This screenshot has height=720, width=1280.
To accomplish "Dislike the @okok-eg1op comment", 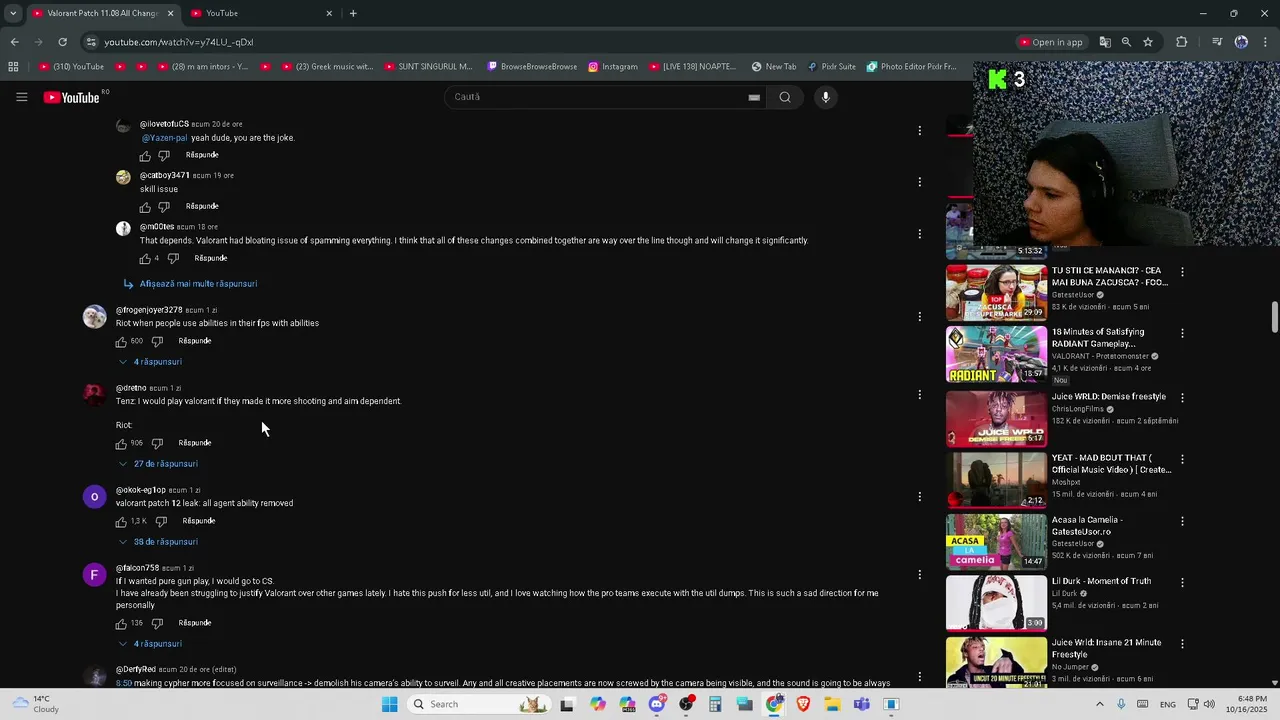I will pos(161,521).
